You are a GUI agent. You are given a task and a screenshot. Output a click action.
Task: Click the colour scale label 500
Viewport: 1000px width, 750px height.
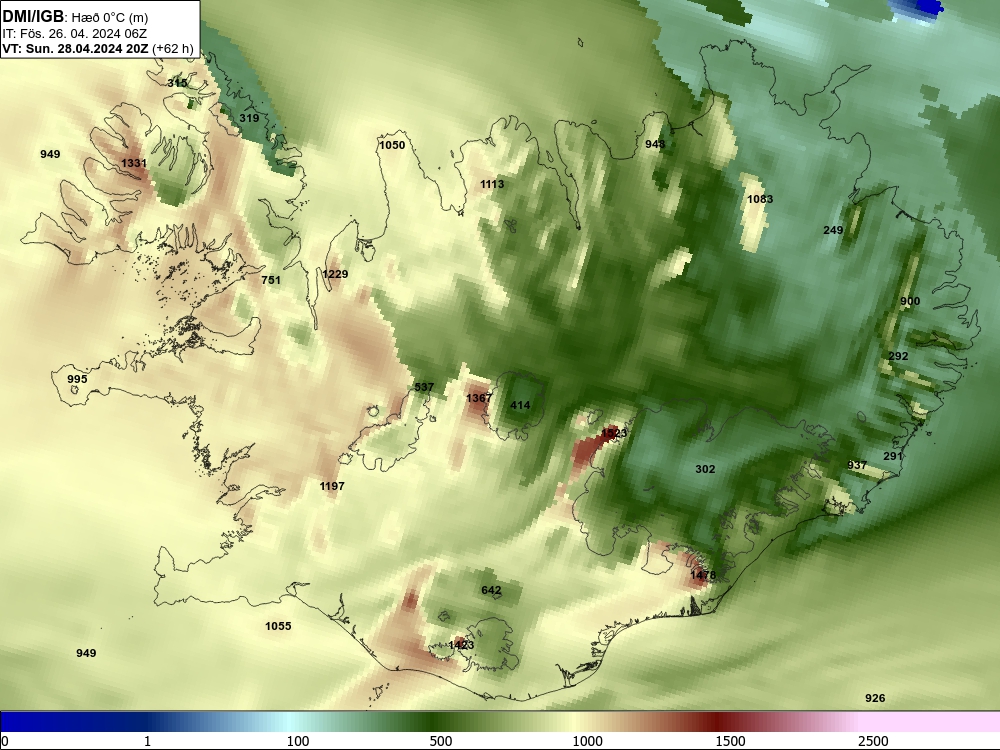(x=441, y=741)
